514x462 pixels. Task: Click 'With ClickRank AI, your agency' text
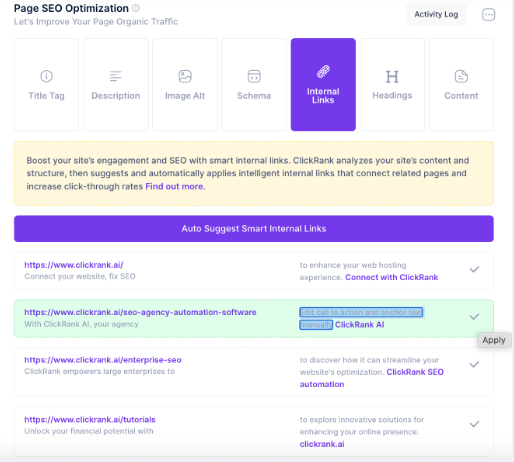[x=81, y=324]
